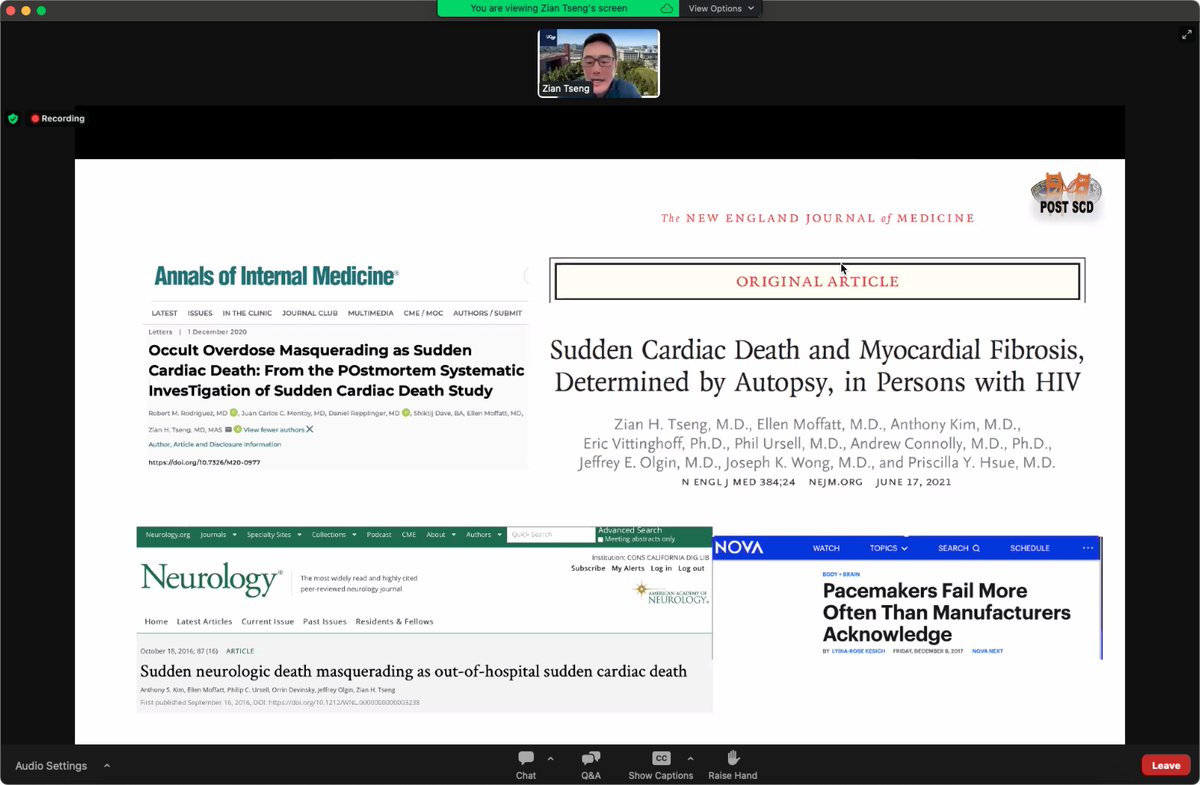Open AUTHORS / SUBMIT tab in Annals
This screenshot has height=785, width=1200.
[x=487, y=313]
